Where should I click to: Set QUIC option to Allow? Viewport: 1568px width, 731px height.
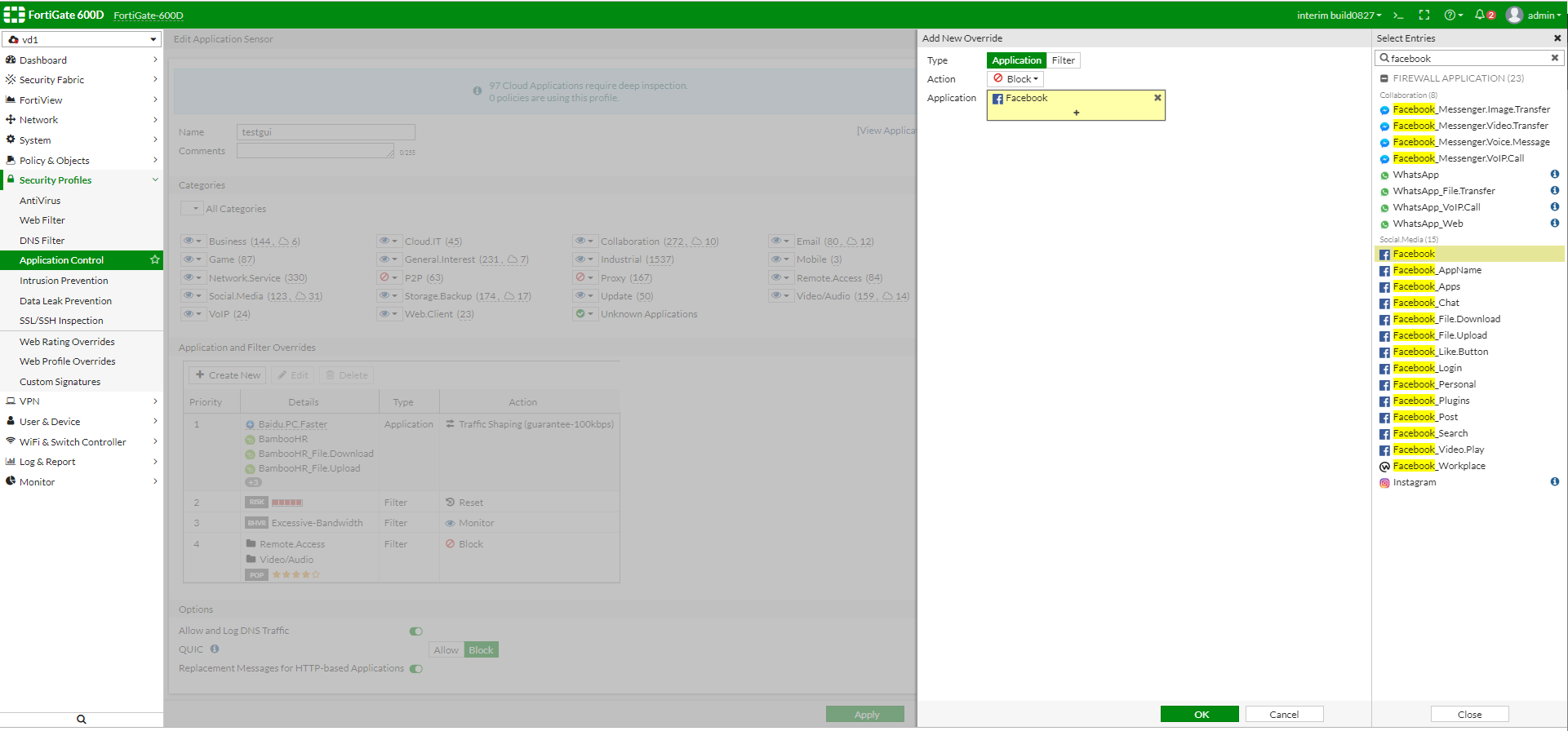coord(446,650)
